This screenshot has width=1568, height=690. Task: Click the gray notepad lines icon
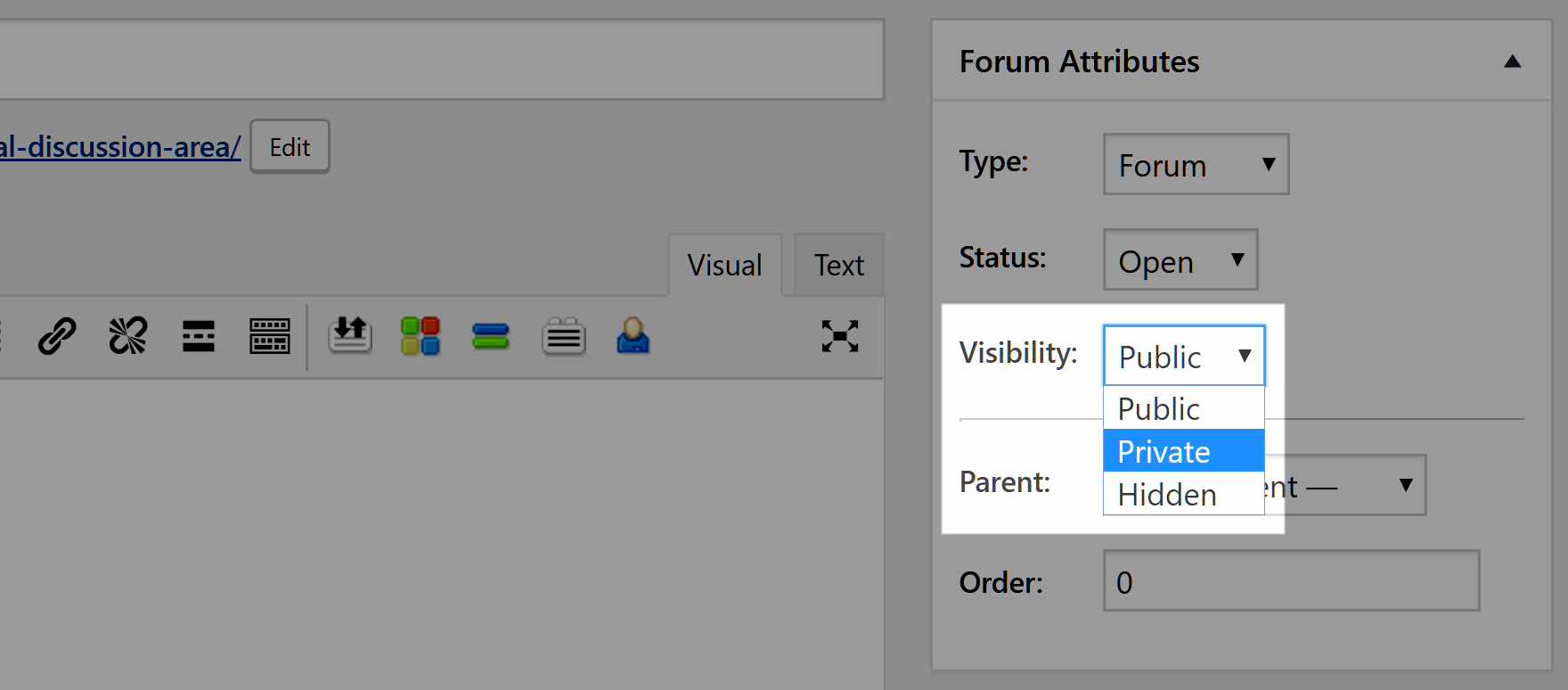point(563,337)
